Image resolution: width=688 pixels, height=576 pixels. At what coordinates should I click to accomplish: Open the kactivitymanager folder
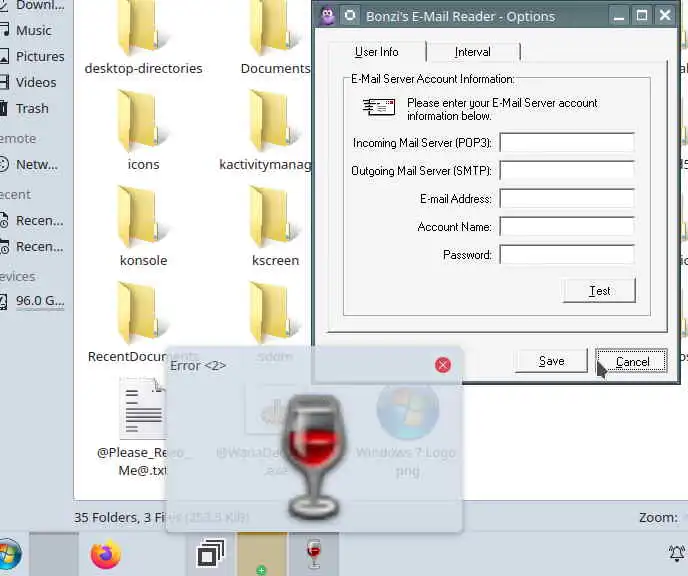click(x=275, y=121)
